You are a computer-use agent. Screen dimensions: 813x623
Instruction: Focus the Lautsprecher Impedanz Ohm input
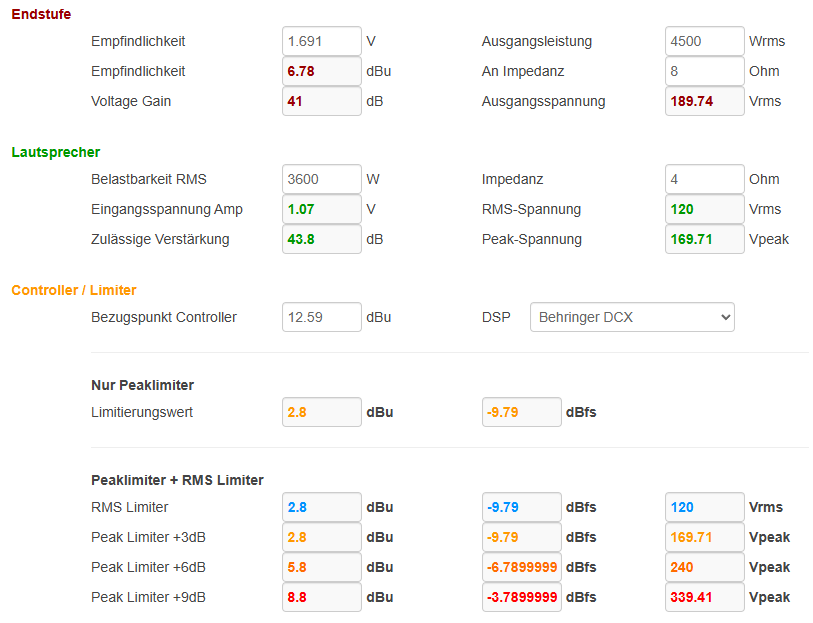click(704, 179)
